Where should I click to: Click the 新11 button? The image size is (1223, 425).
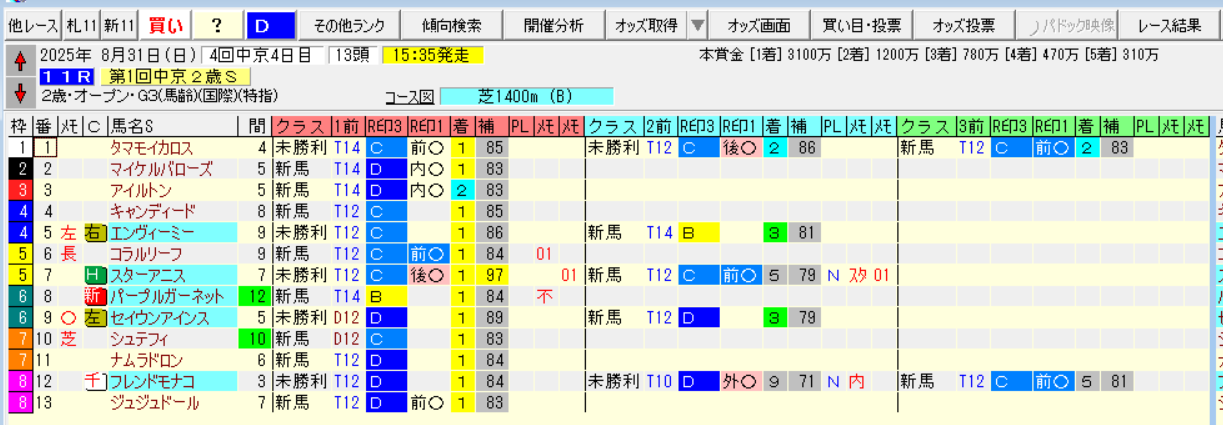pos(118,25)
